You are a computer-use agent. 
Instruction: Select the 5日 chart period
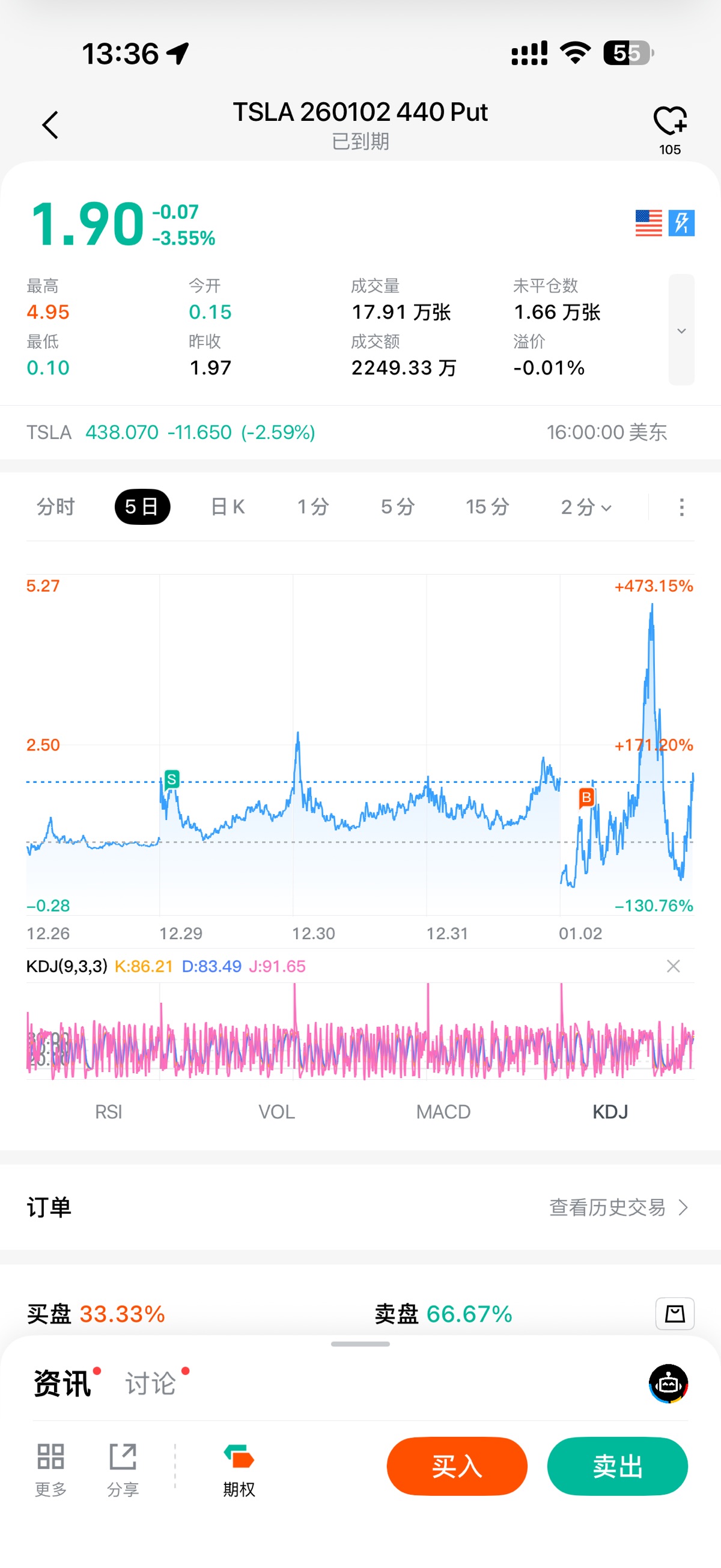(142, 506)
